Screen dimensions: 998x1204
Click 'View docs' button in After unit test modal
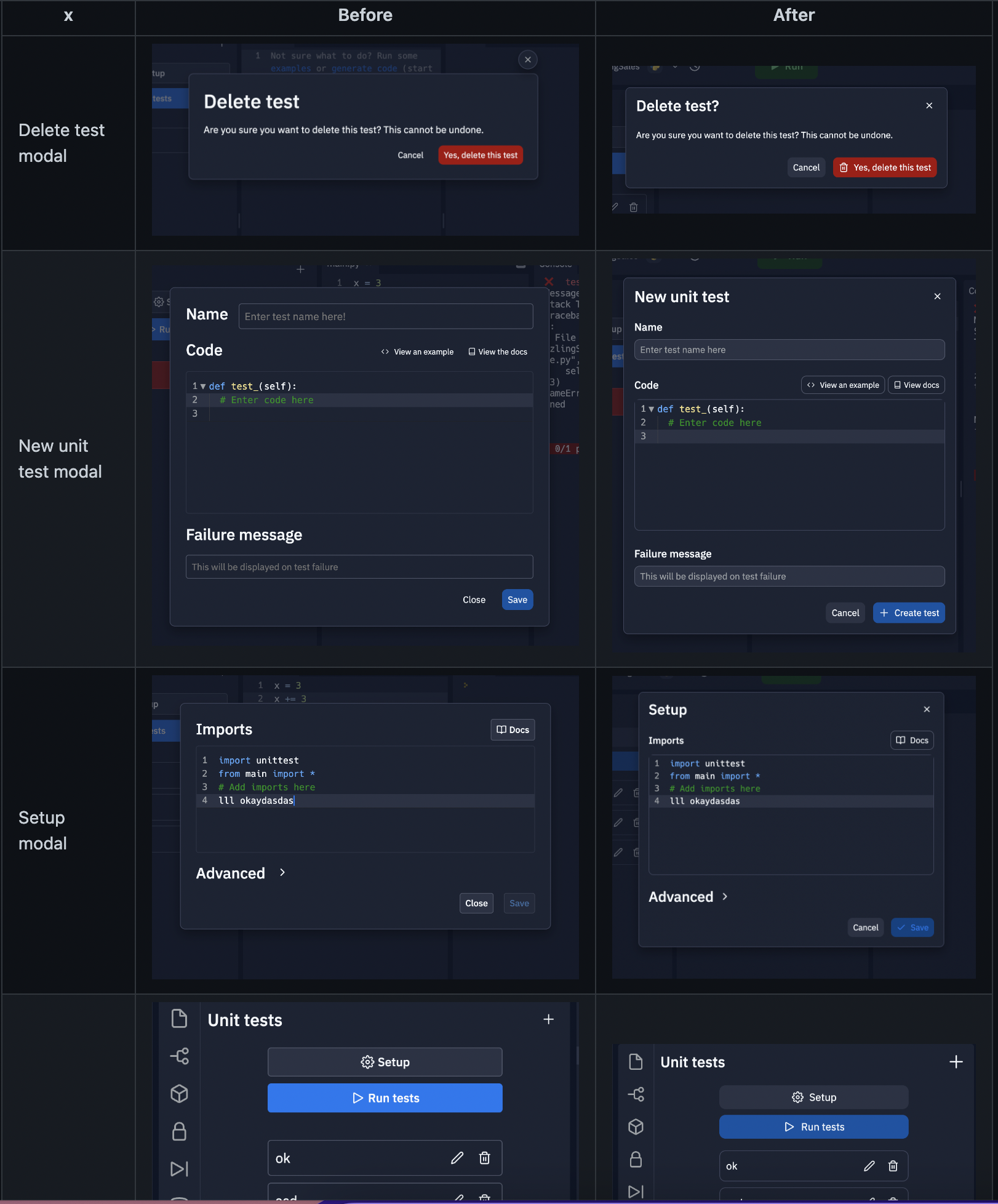point(916,385)
